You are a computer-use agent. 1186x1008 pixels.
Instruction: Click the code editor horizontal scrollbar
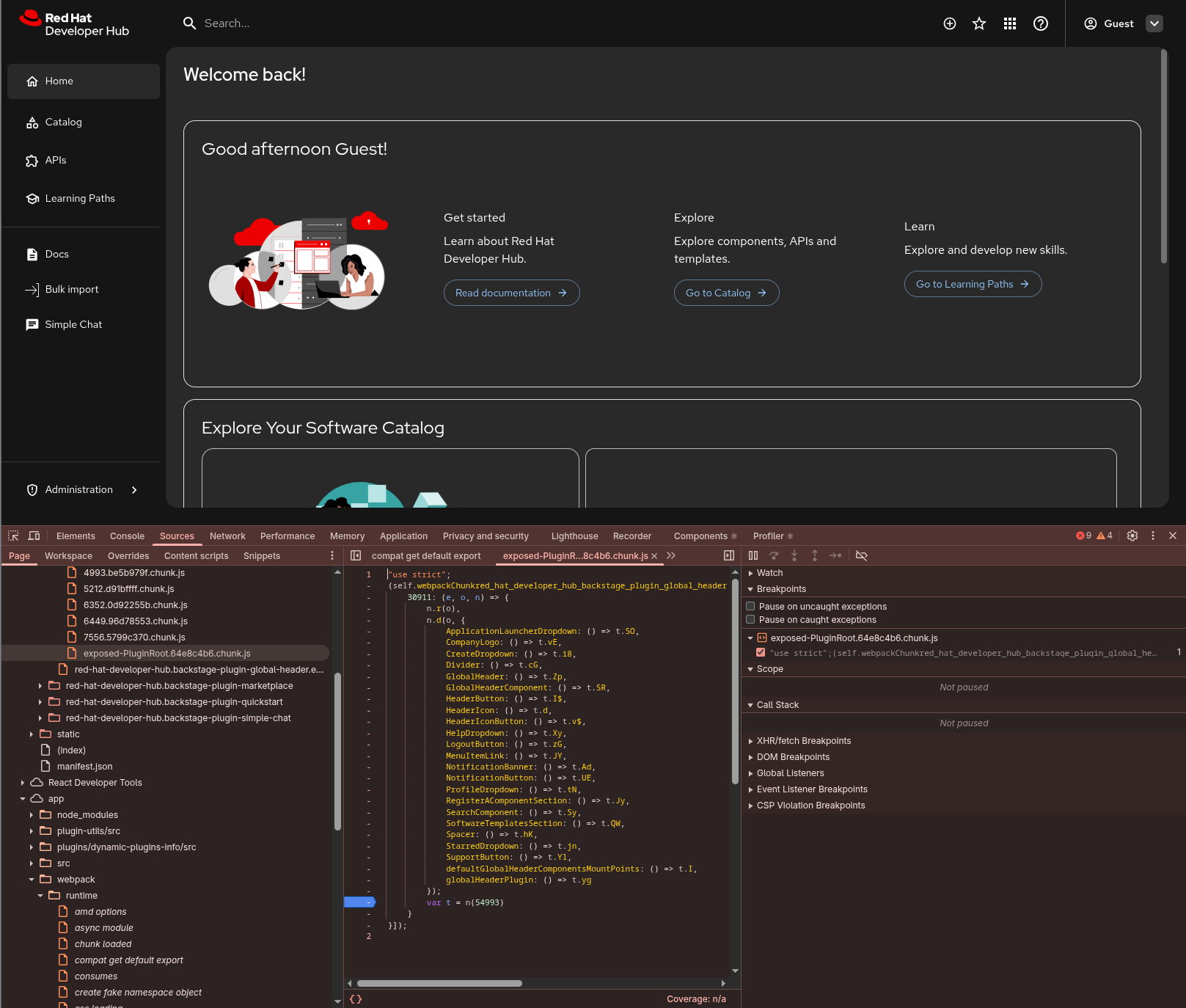pos(439,983)
